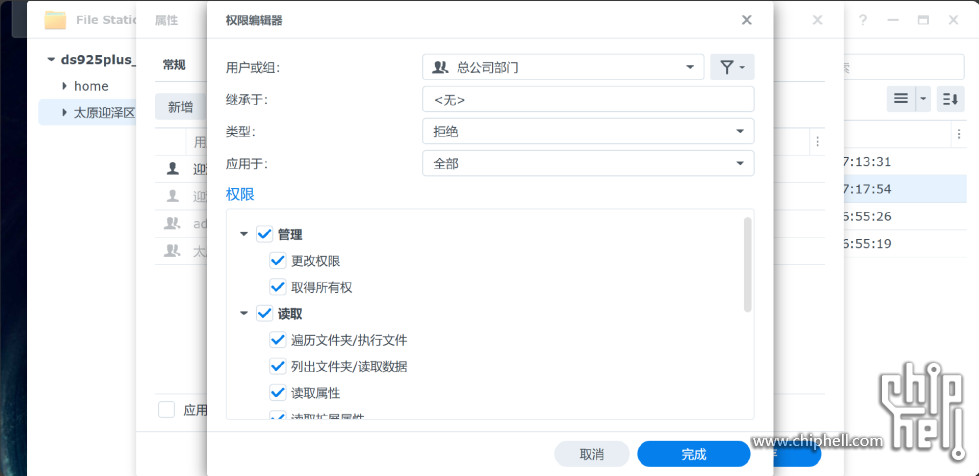Expand the home folder in the tree

click(x=64, y=86)
